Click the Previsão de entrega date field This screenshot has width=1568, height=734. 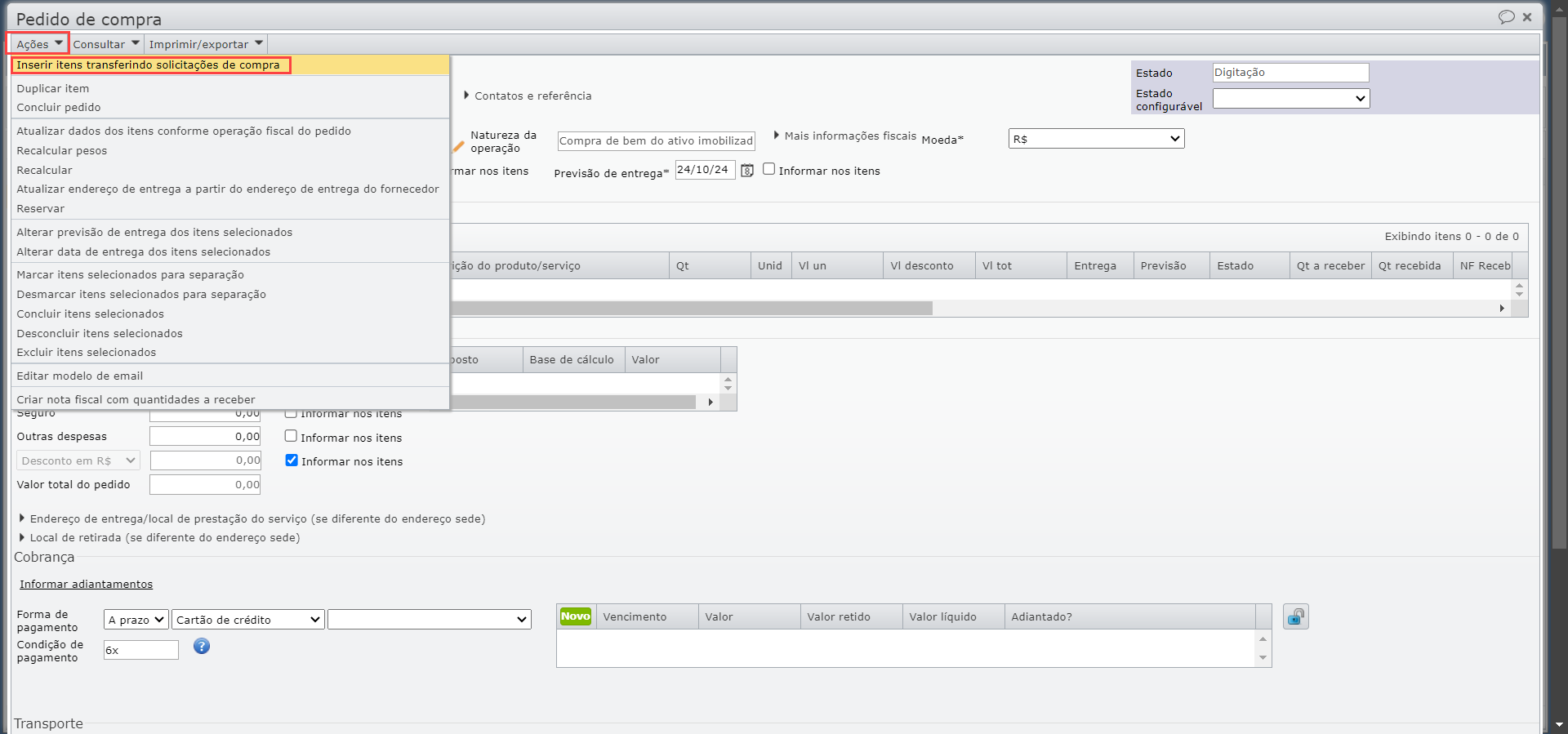[x=705, y=170]
